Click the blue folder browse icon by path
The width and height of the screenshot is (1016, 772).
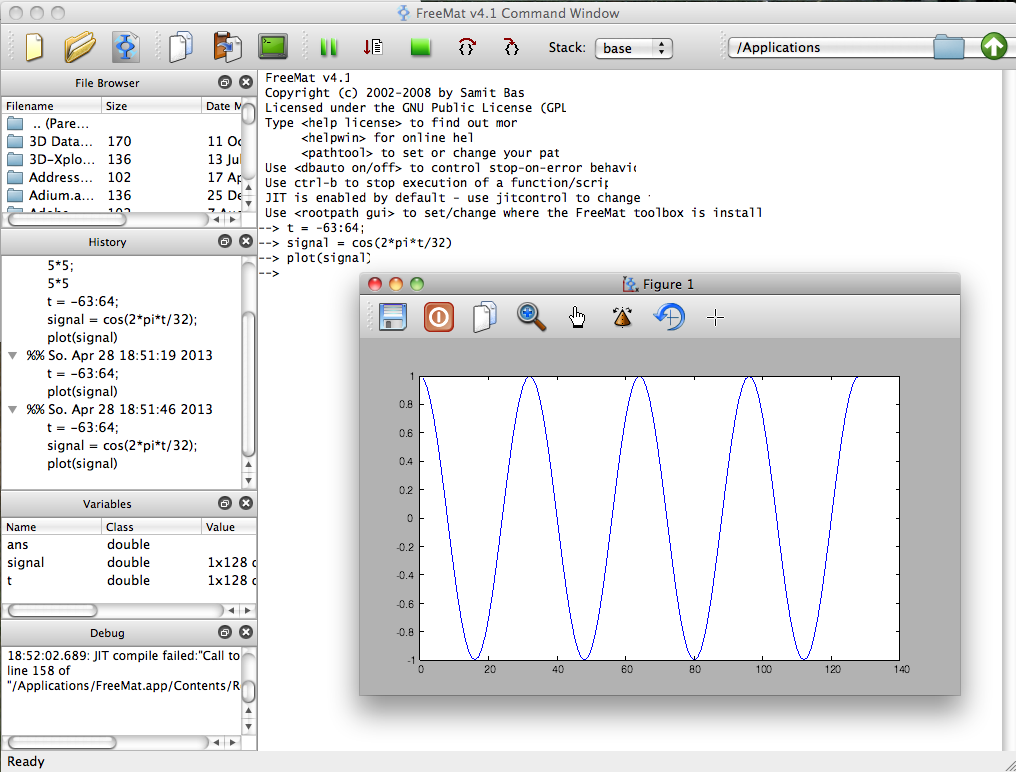949,47
